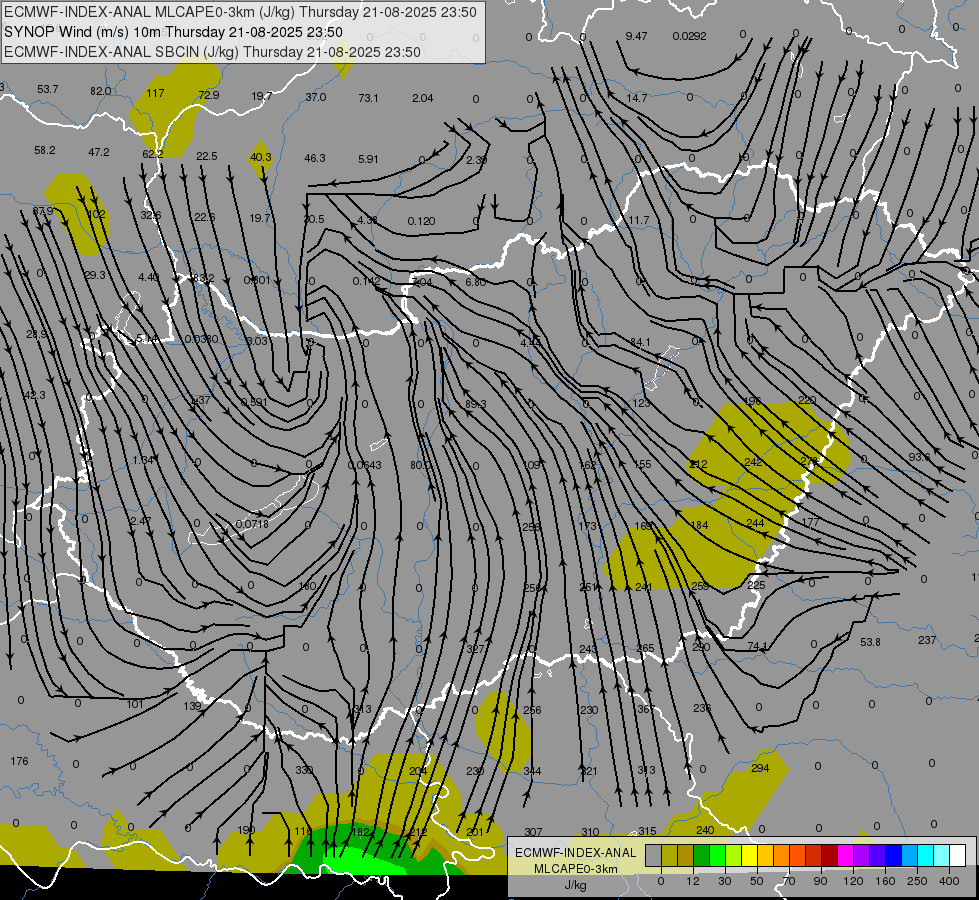Viewport: 979px width, 900px height.
Task: Click the grid value '315' beside the legend
Action: click(x=647, y=831)
